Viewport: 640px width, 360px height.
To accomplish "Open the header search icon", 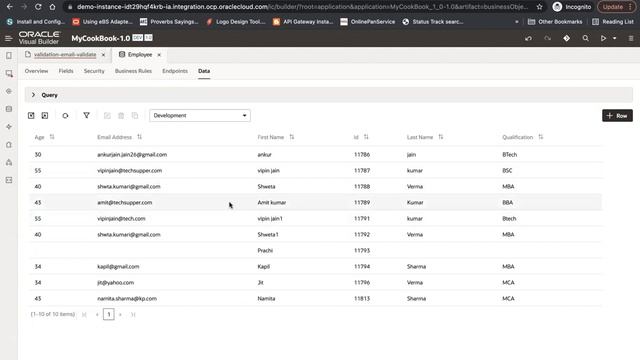I will tap(585, 38).
